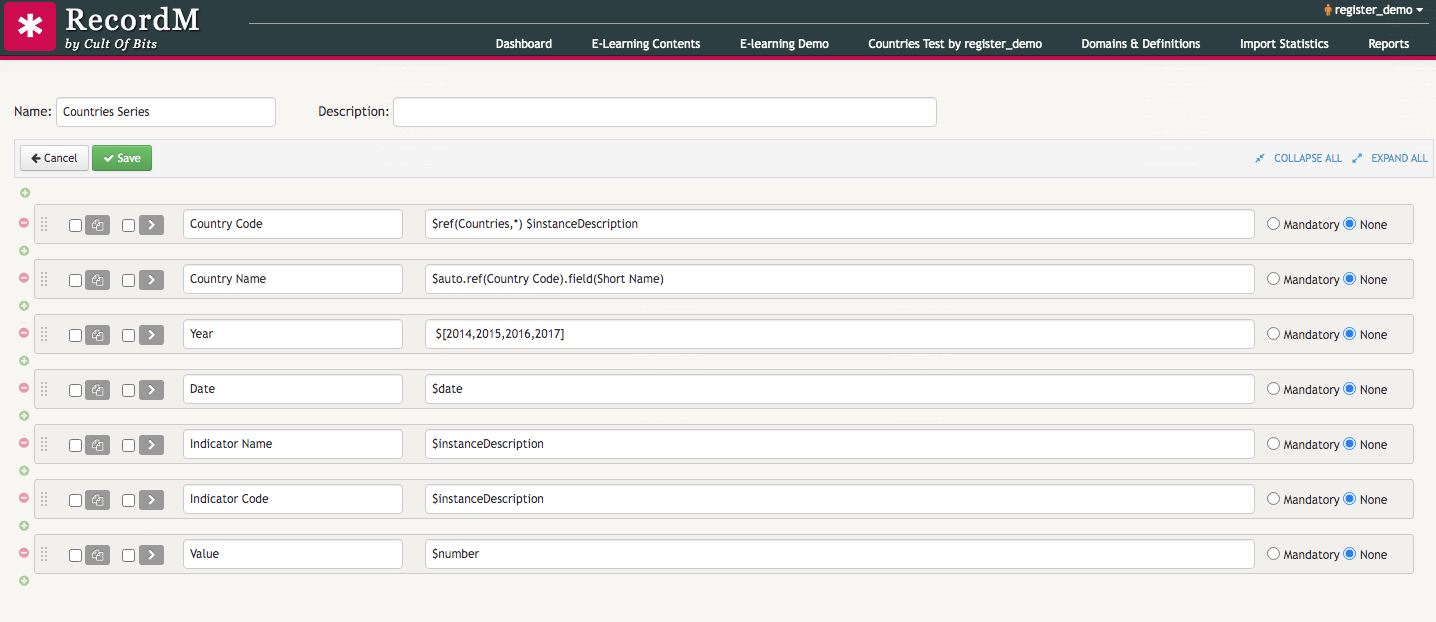Open the register_demo user dropdown
The width and height of the screenshot is (1436, 622).
point(1373,10)
